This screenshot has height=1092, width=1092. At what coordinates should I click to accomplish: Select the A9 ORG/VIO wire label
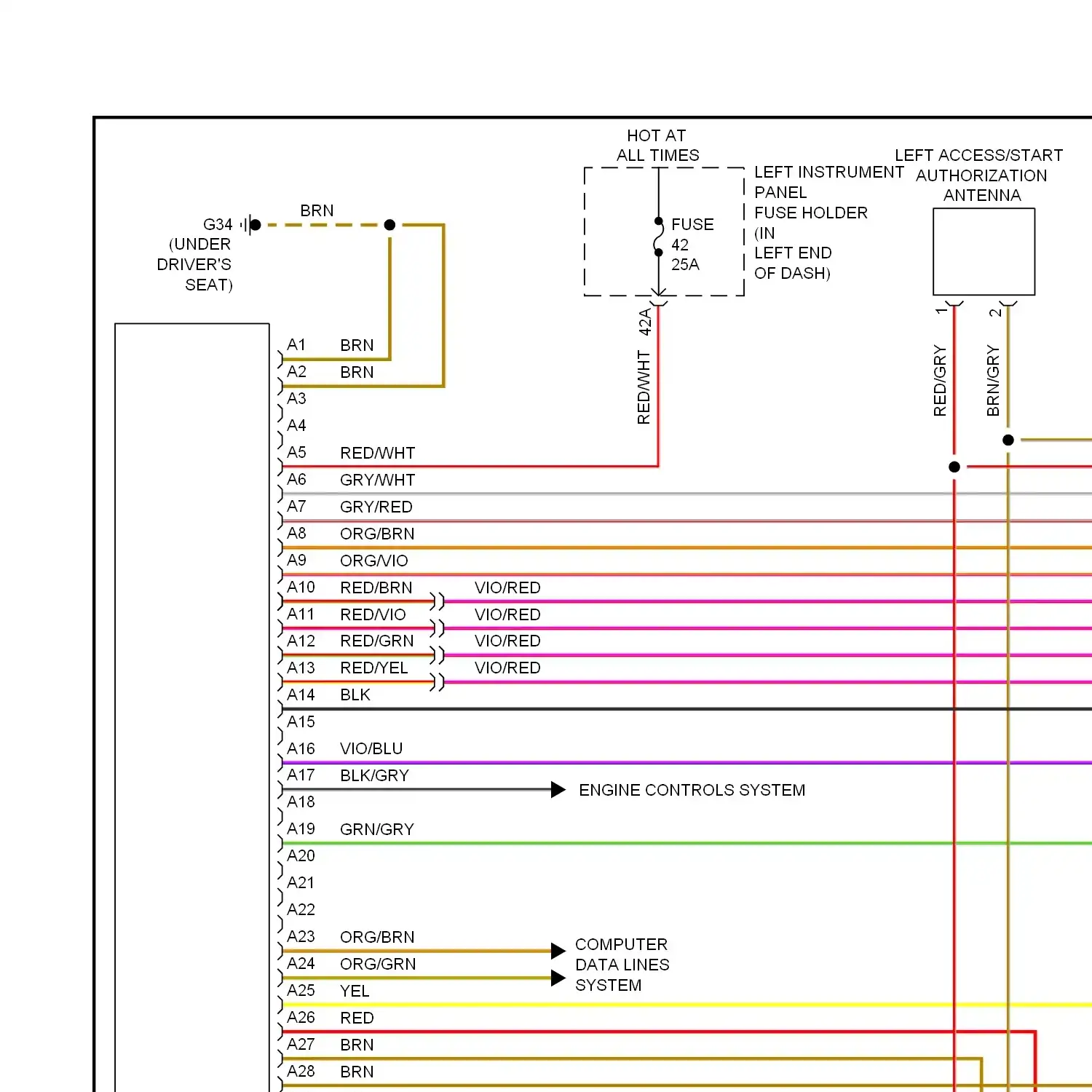[x=373, y=561]
